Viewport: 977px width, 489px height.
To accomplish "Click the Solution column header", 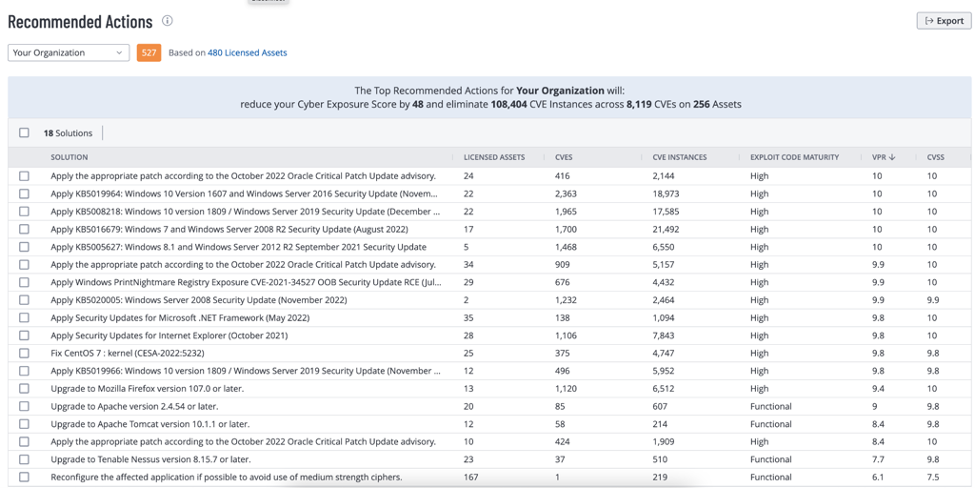I will click(x=69, y=157).
